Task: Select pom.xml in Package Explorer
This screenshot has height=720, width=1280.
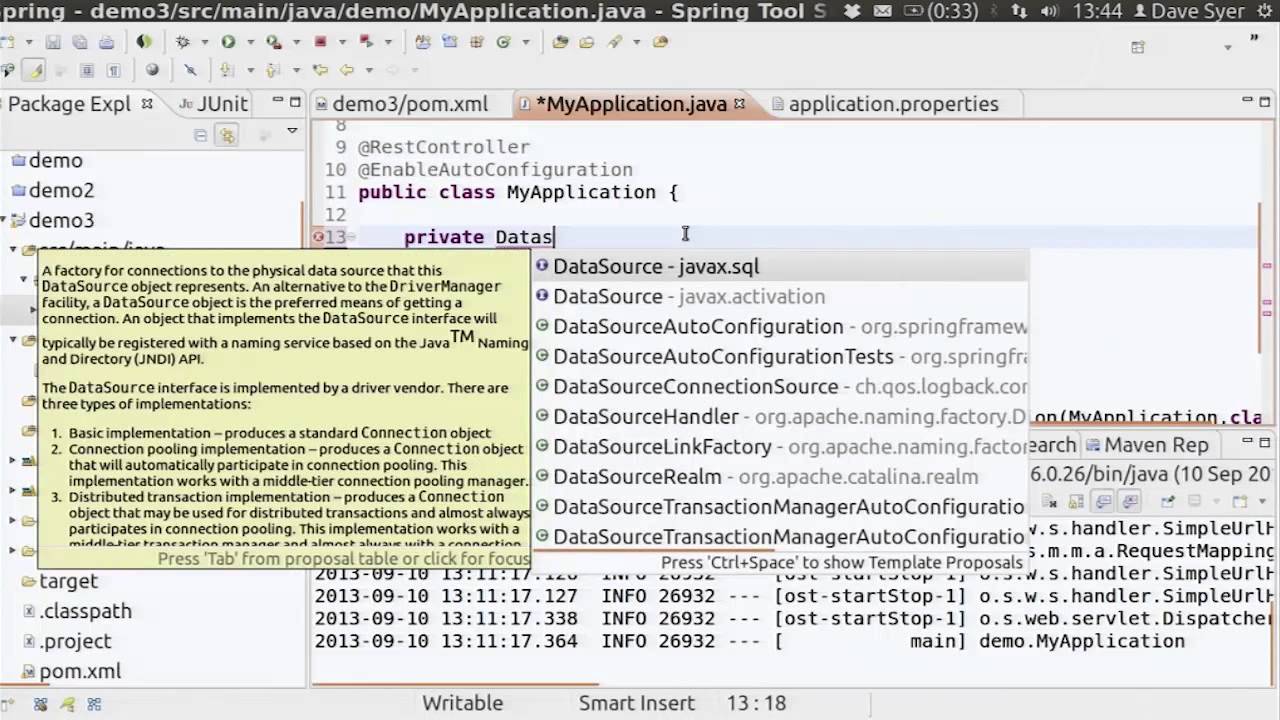Action: click(x=80, y=671)
